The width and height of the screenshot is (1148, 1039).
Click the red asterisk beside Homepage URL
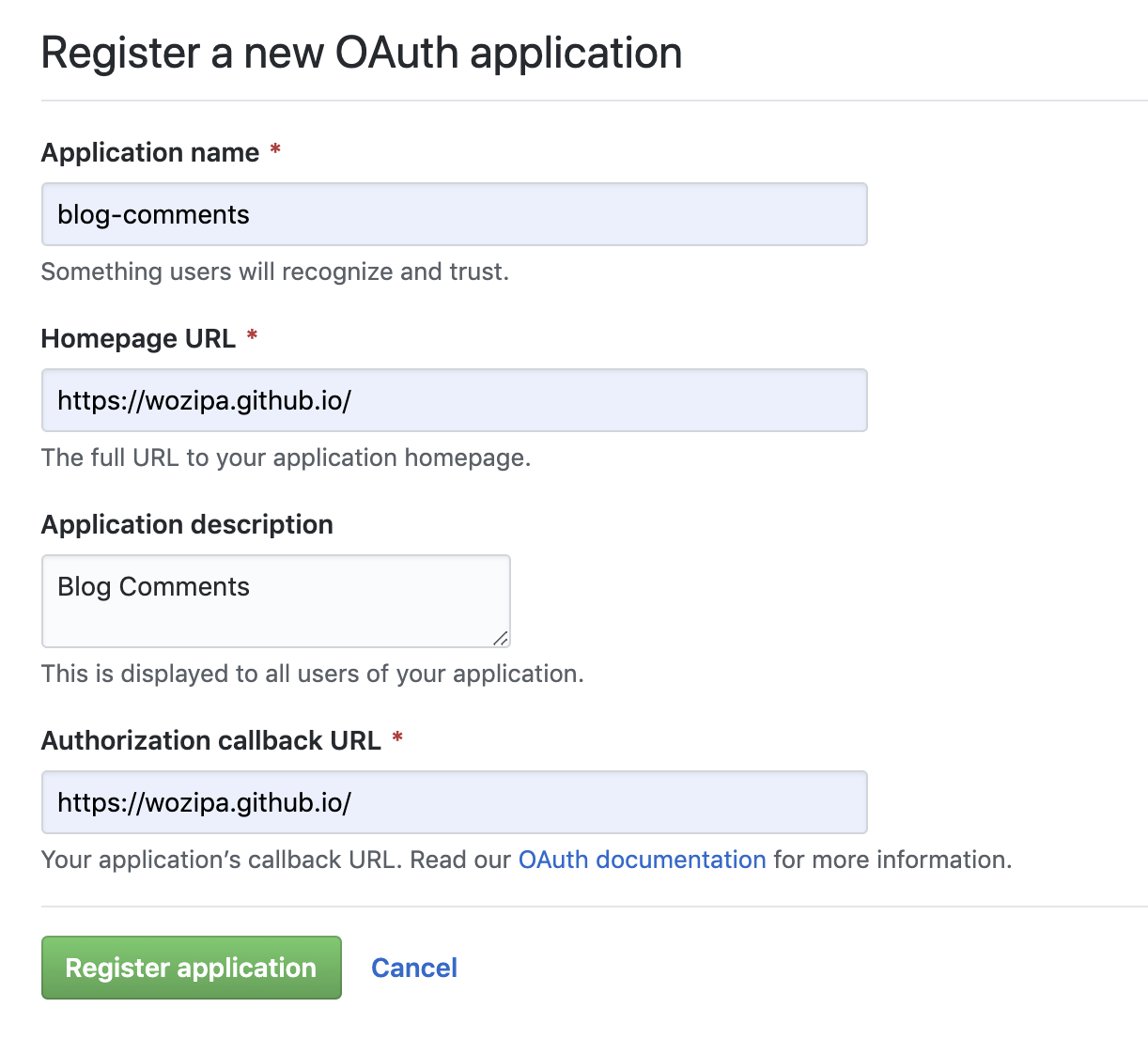pos(252,336)
